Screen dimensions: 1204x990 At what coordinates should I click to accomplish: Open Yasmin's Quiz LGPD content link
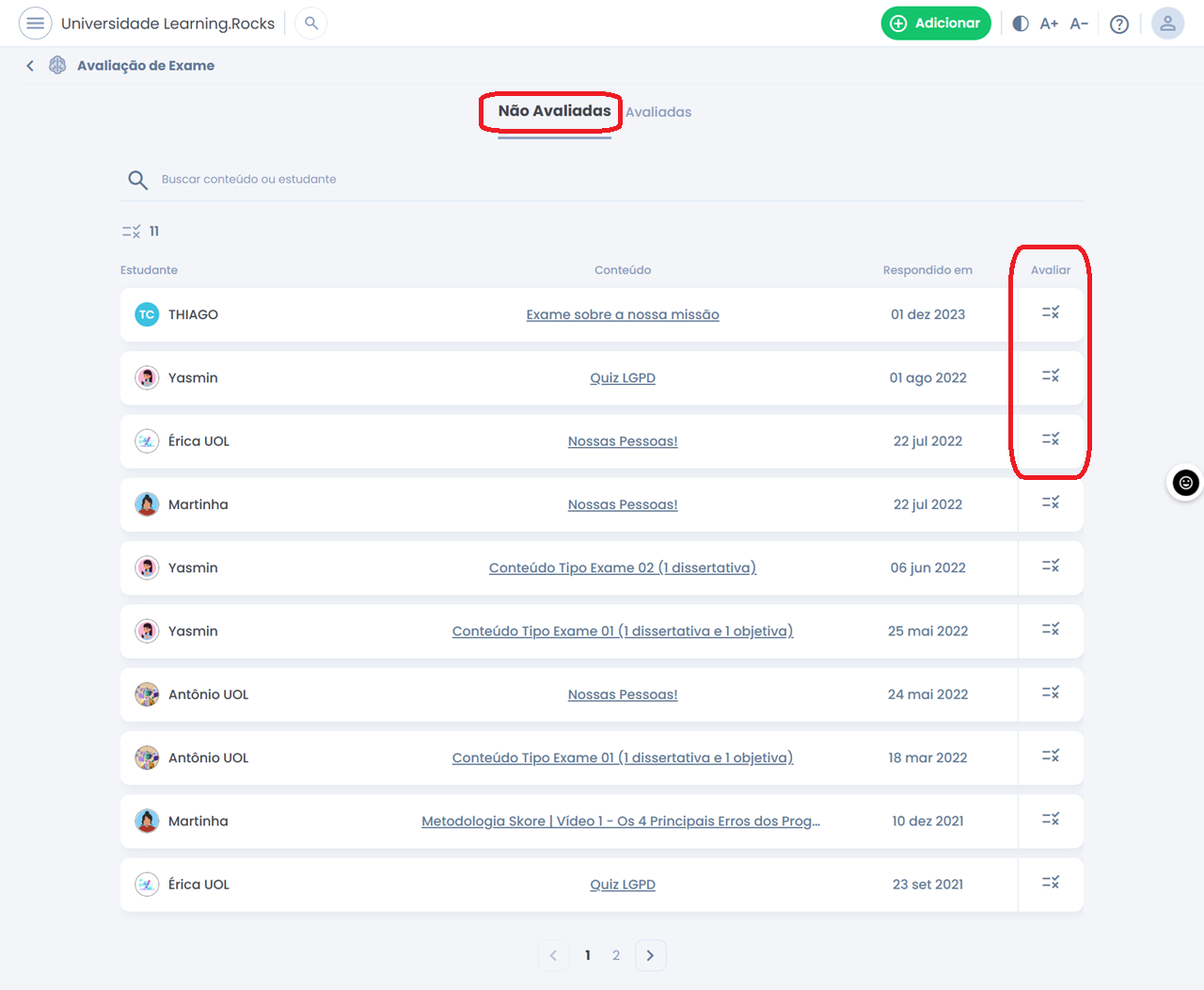[x=623, y=377]
